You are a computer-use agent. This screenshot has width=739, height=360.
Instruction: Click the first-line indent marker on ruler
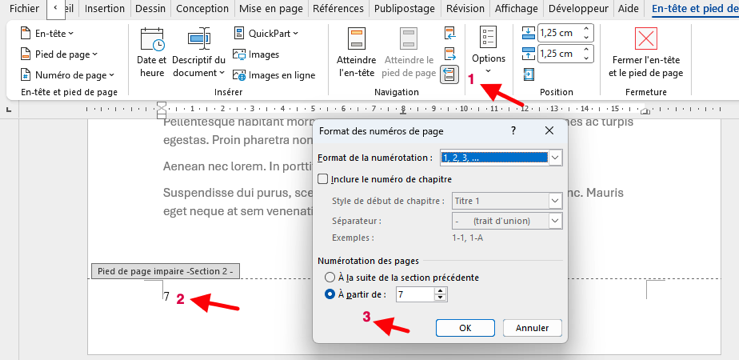point(162,105)
